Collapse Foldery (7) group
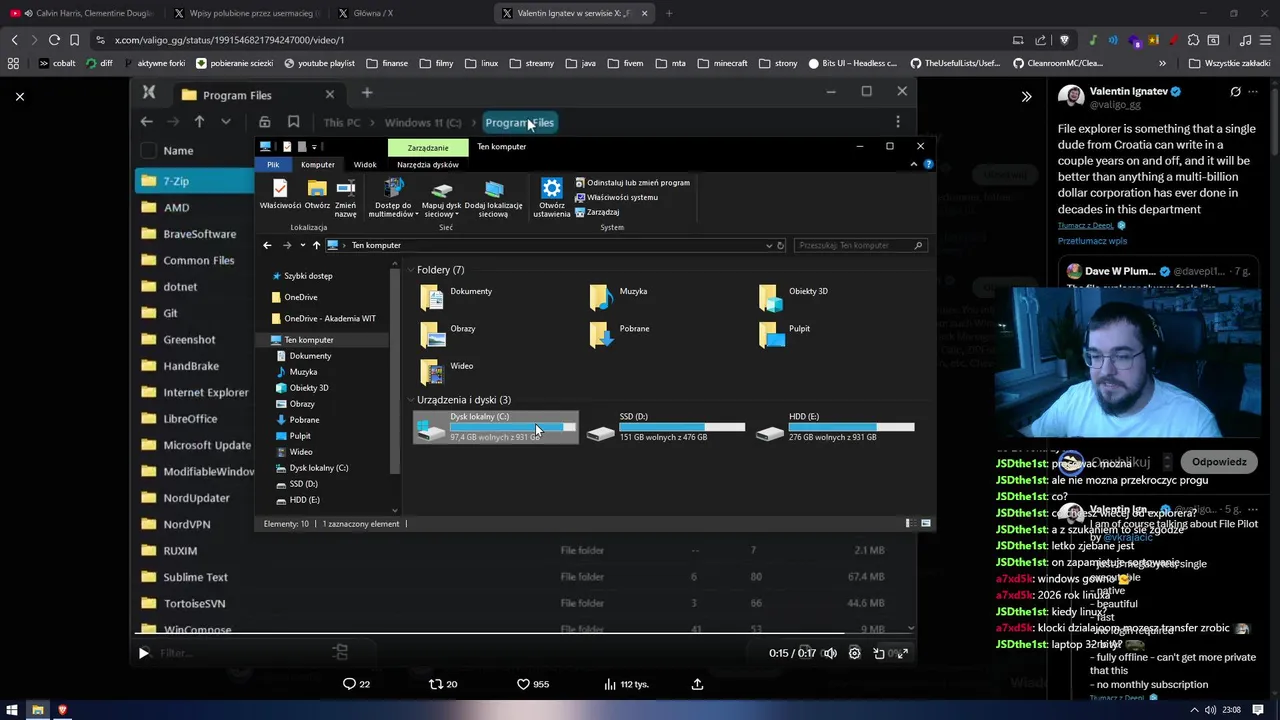Image resolution: width=1280 pixels, height=720 pixels. tap(410, 270)
